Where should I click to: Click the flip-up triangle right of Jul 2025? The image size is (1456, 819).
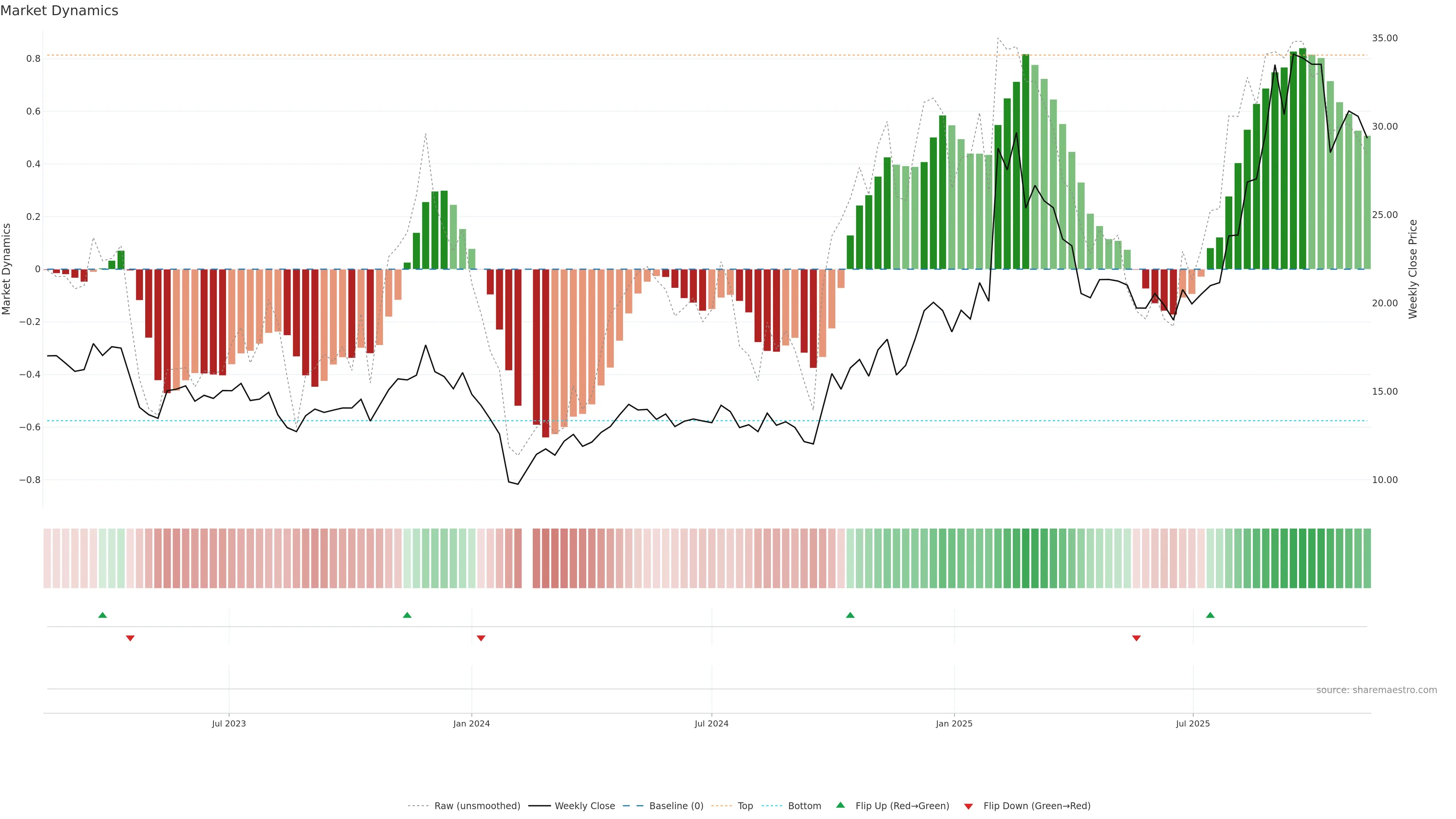1210,615
